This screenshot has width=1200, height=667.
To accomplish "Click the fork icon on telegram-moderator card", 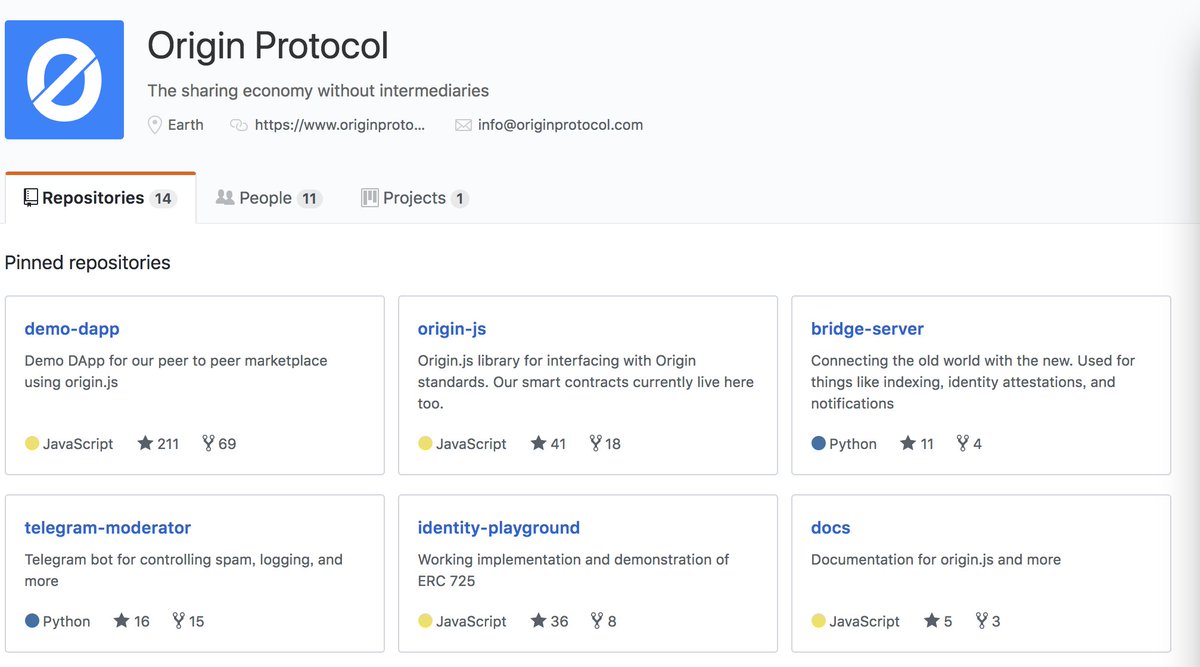I will [178, 621].
